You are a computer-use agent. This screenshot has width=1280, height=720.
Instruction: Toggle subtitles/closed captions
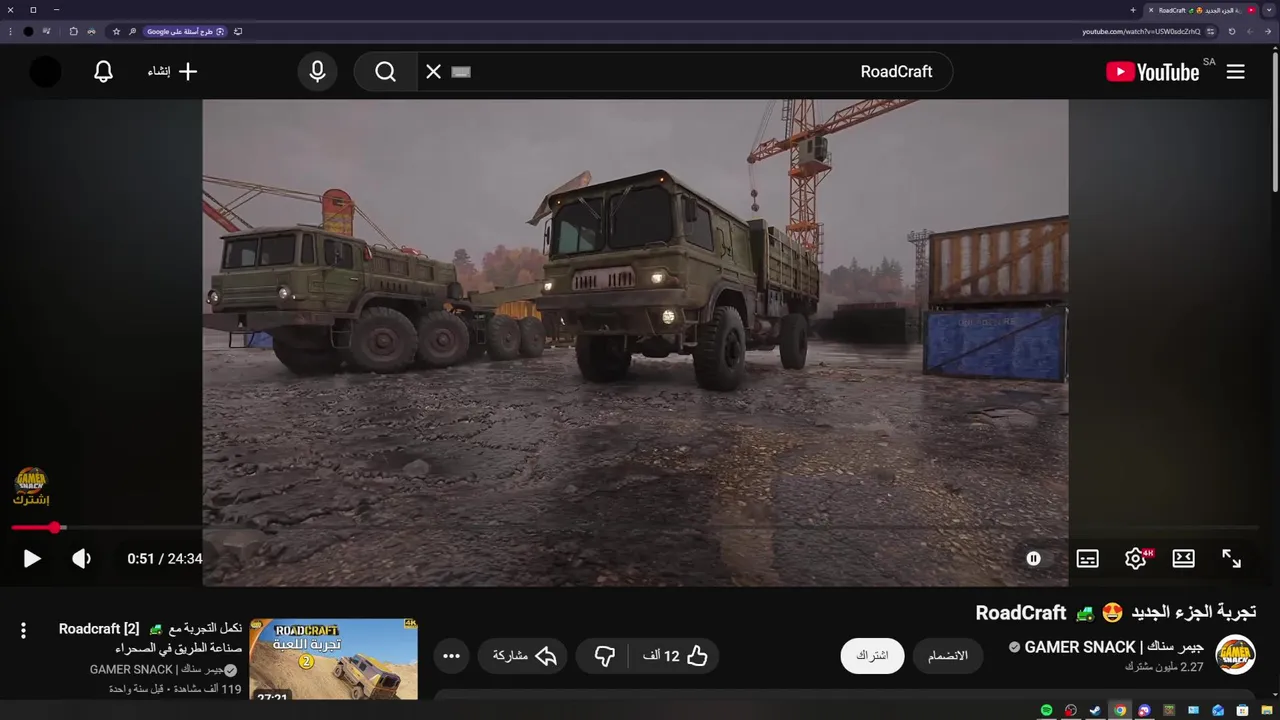1087,559
